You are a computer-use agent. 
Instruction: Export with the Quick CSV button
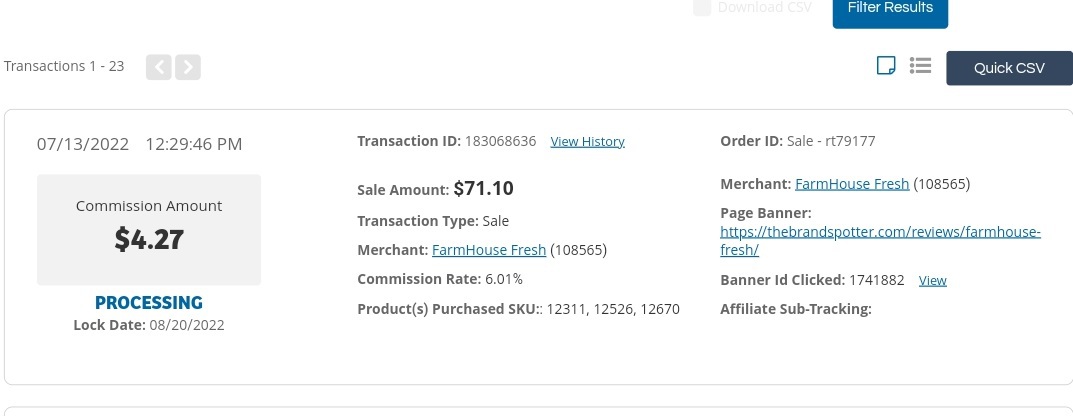pyautogui.click(x=1009, y=68)
